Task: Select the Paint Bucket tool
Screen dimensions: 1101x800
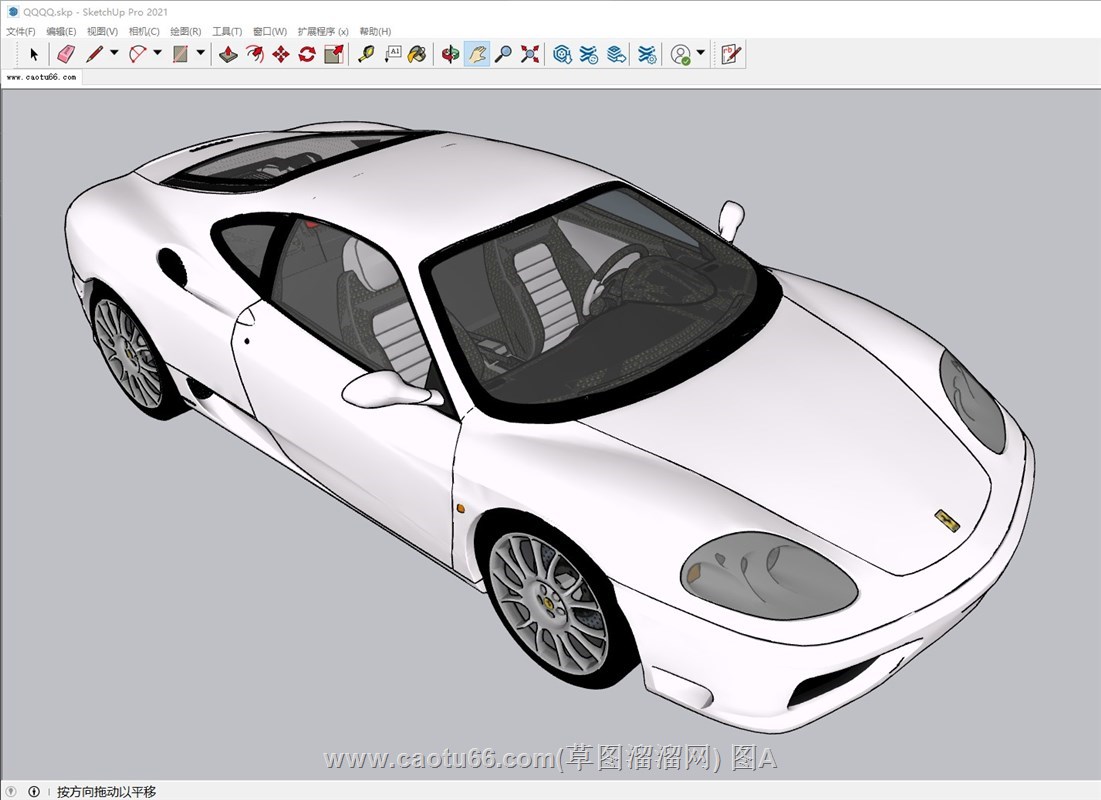Action: click(417, 54)
